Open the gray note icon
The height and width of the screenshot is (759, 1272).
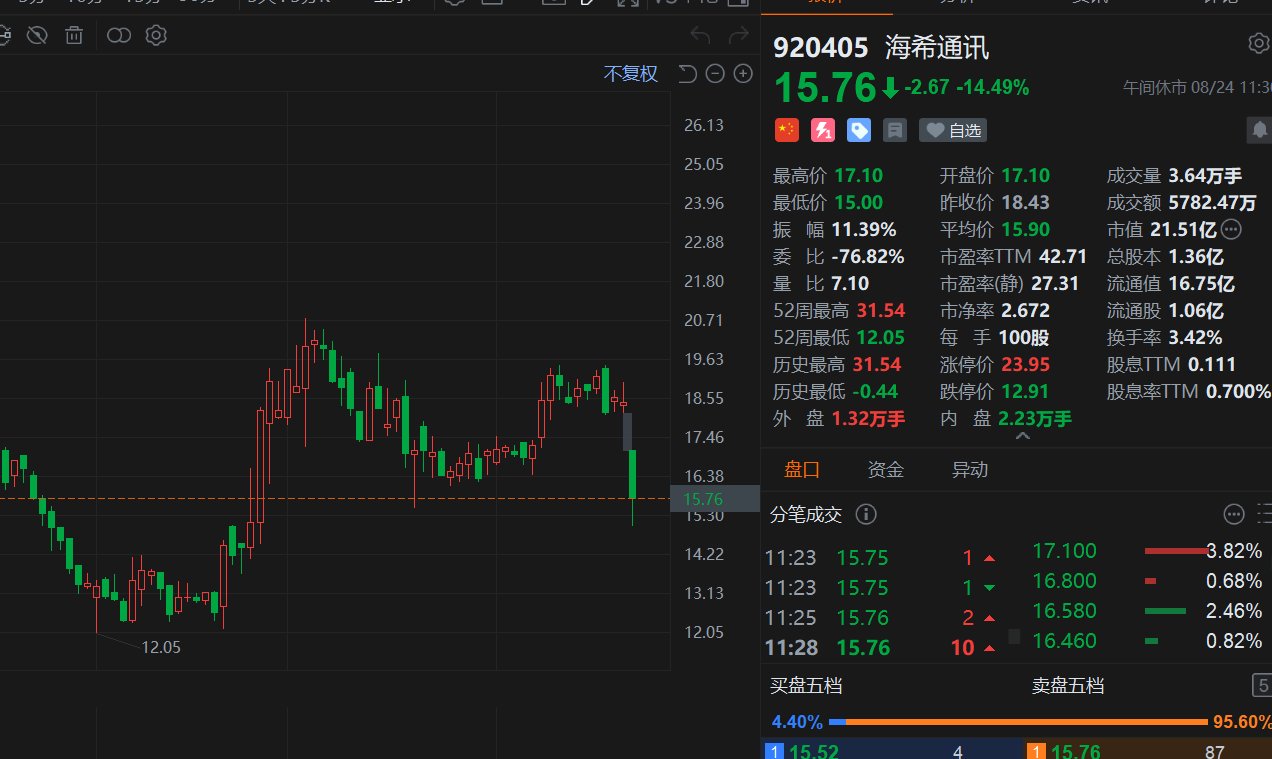coord(894,129)
